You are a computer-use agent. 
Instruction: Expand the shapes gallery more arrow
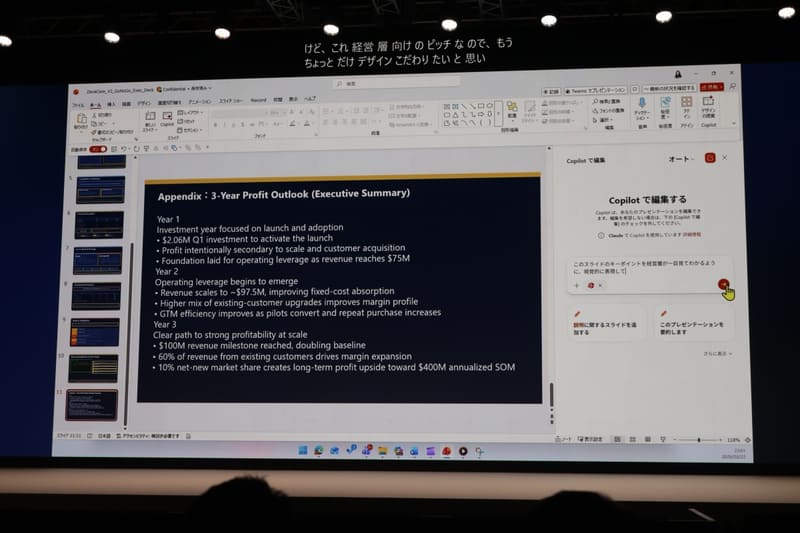pyautogui.click(x=498, y=113)
